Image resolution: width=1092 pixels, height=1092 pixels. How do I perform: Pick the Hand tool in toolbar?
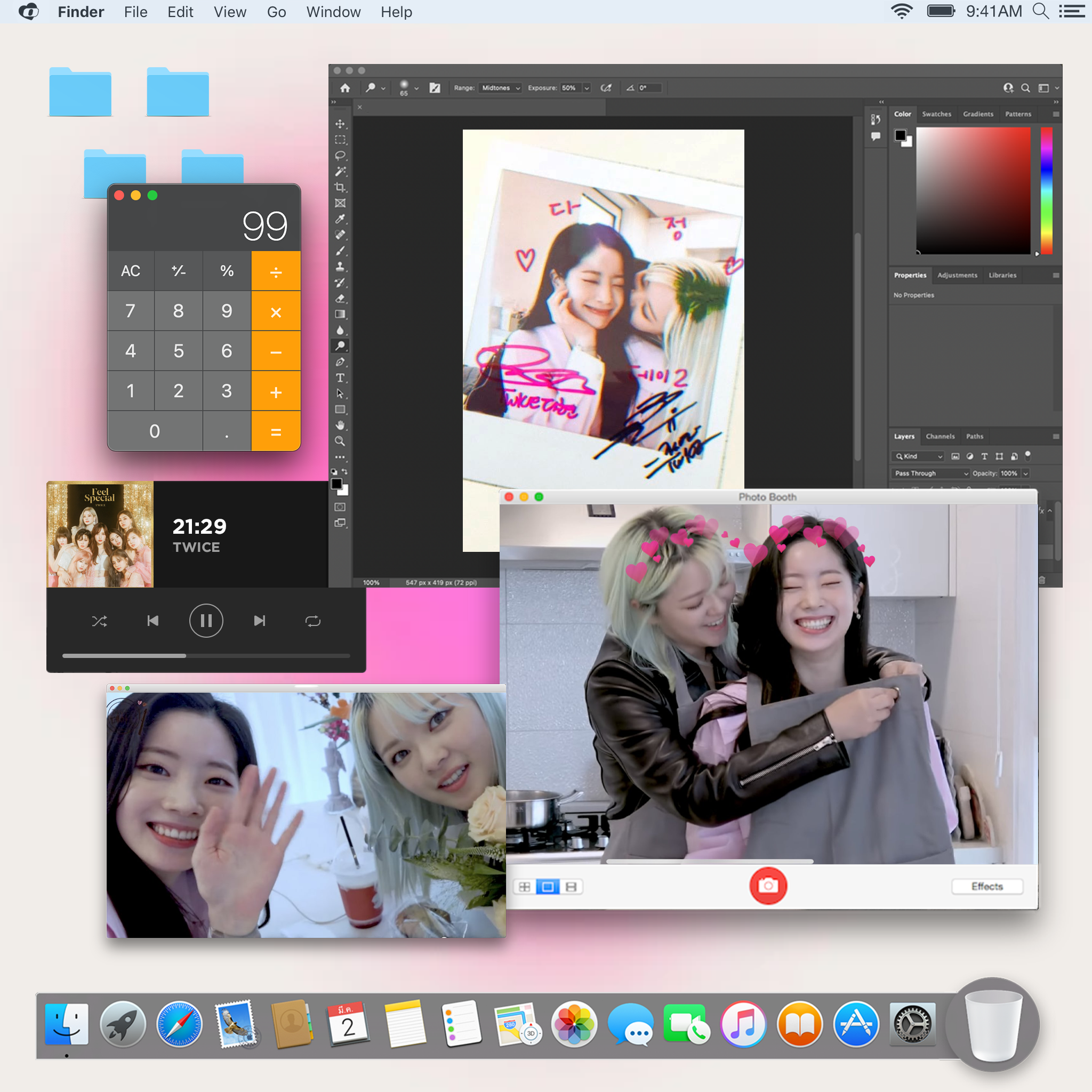pyautogui.click(x=340, y=425)
